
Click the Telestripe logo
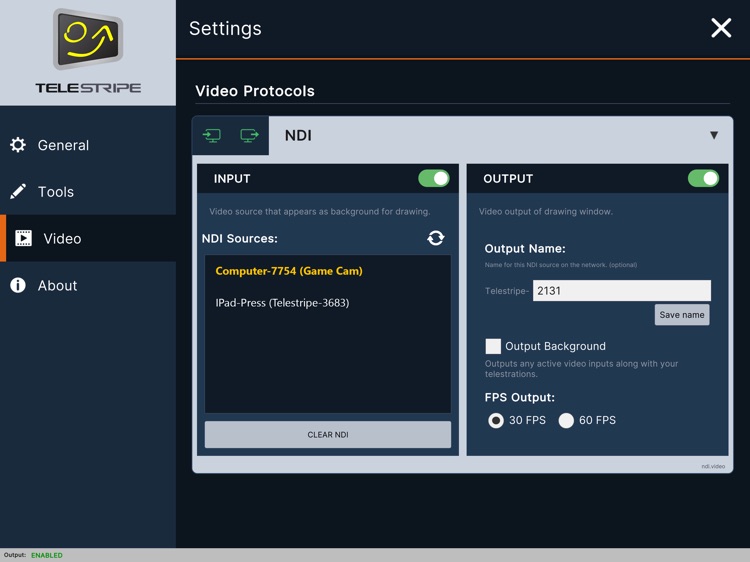(88, 51)
